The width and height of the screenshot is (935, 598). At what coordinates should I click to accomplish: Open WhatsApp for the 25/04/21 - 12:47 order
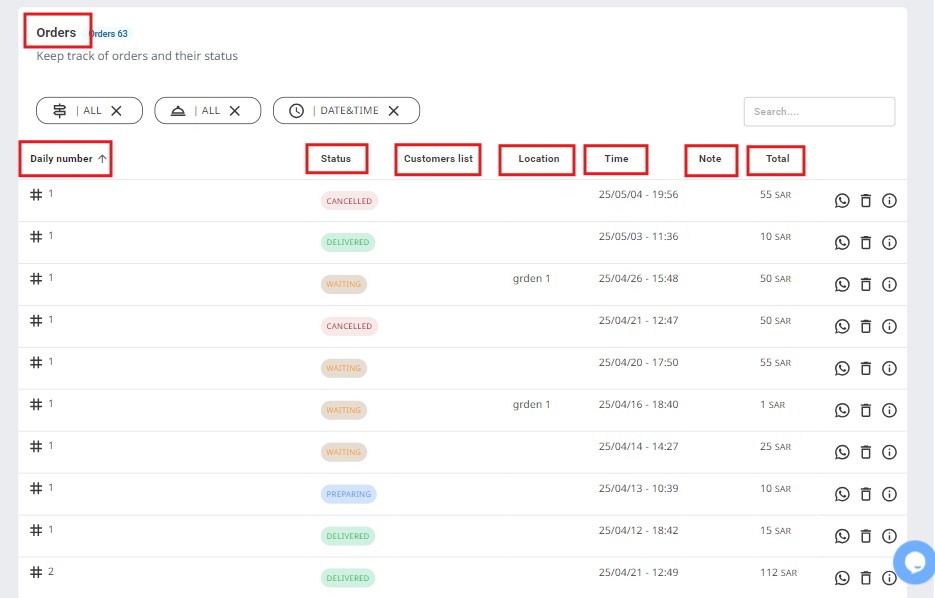tap(842, 327)
